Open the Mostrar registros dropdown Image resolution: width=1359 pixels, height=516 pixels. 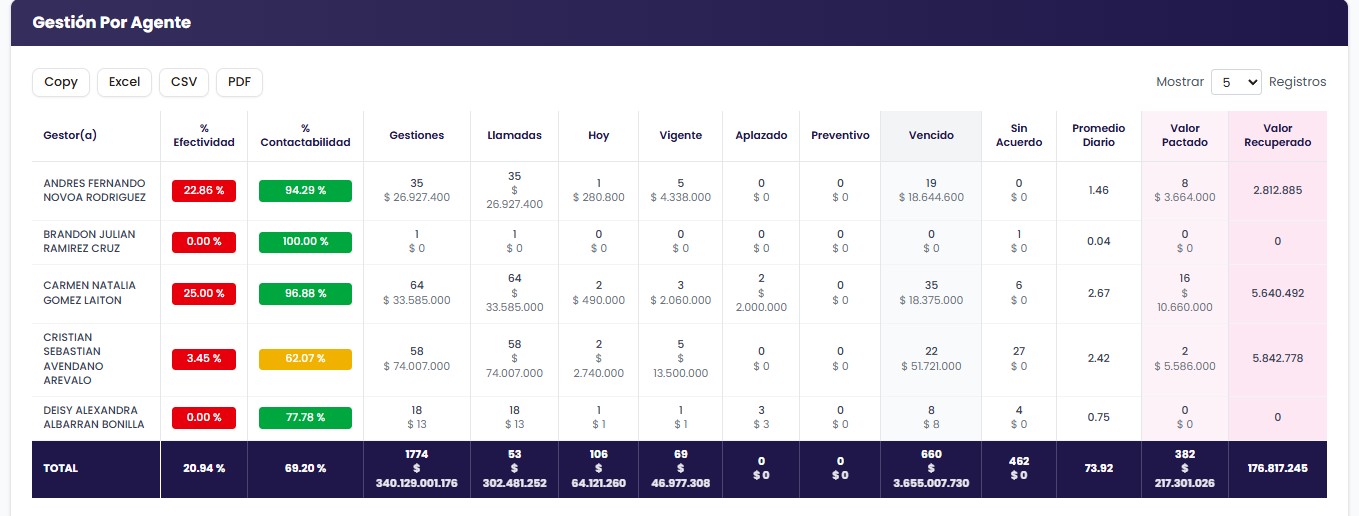[1236, 82]
